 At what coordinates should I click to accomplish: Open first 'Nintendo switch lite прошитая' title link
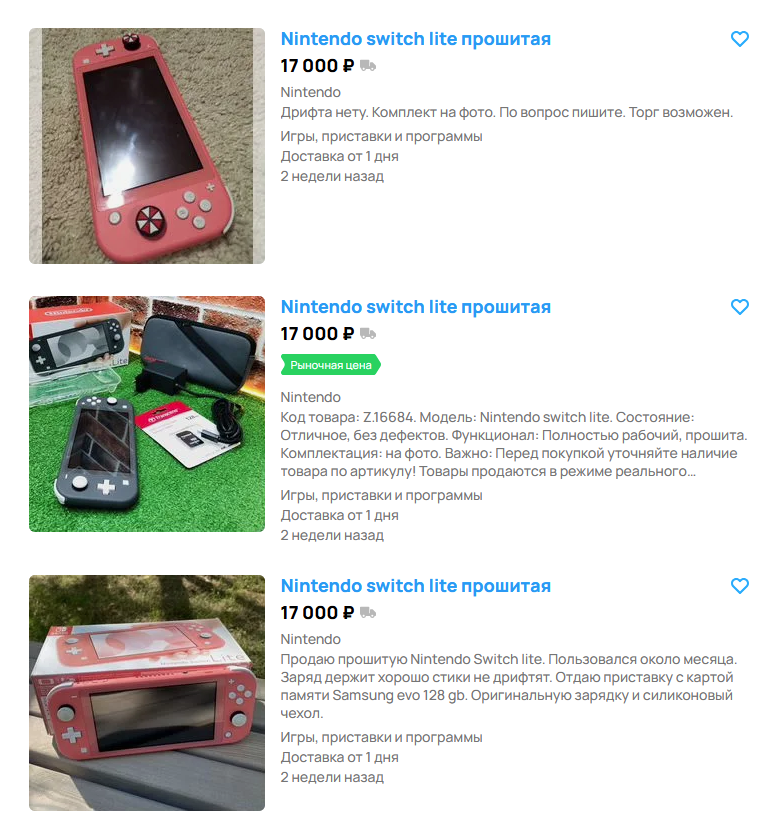click(x=416, y=39)
